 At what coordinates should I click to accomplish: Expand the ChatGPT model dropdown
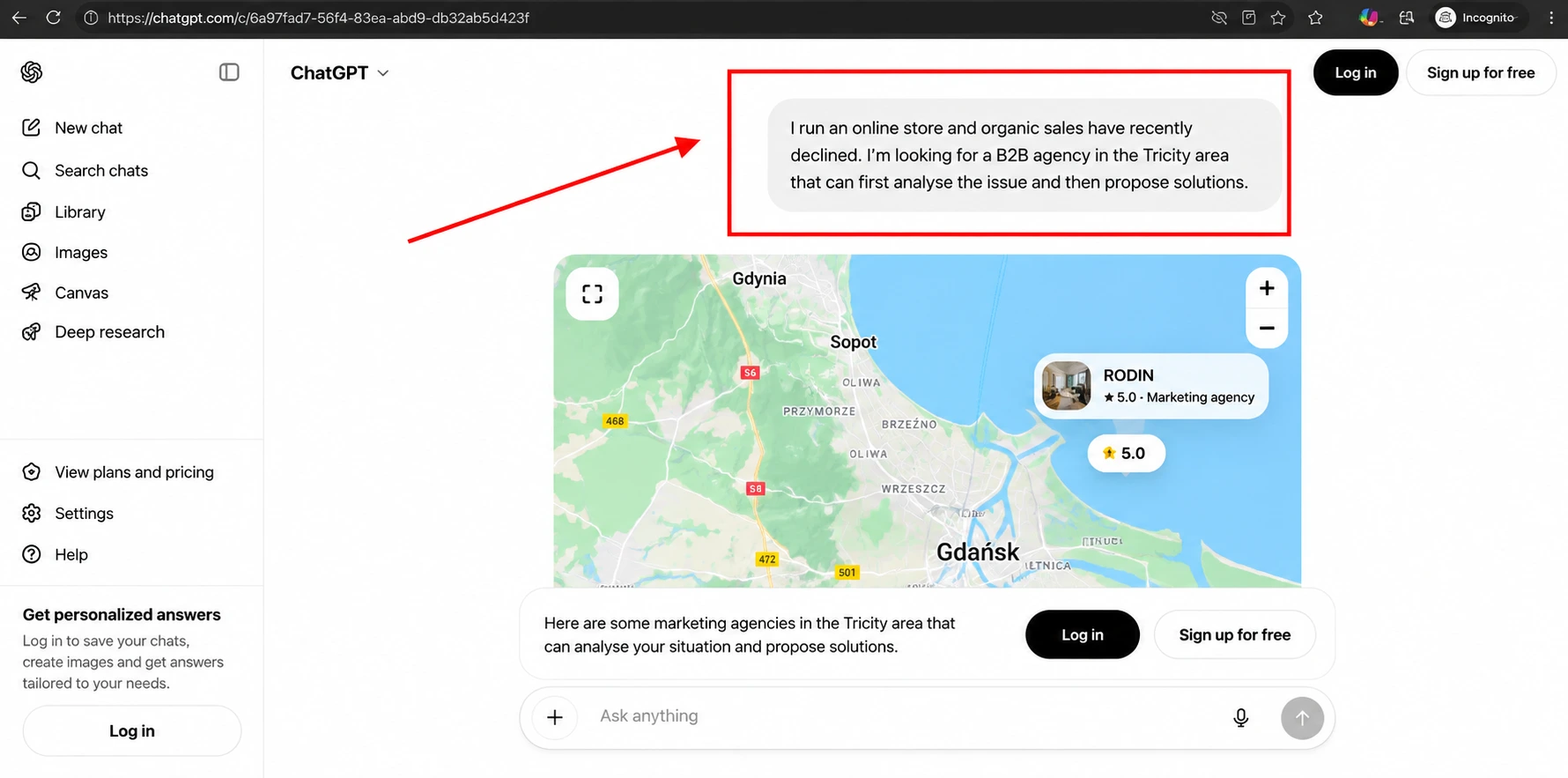click(340, 73)
